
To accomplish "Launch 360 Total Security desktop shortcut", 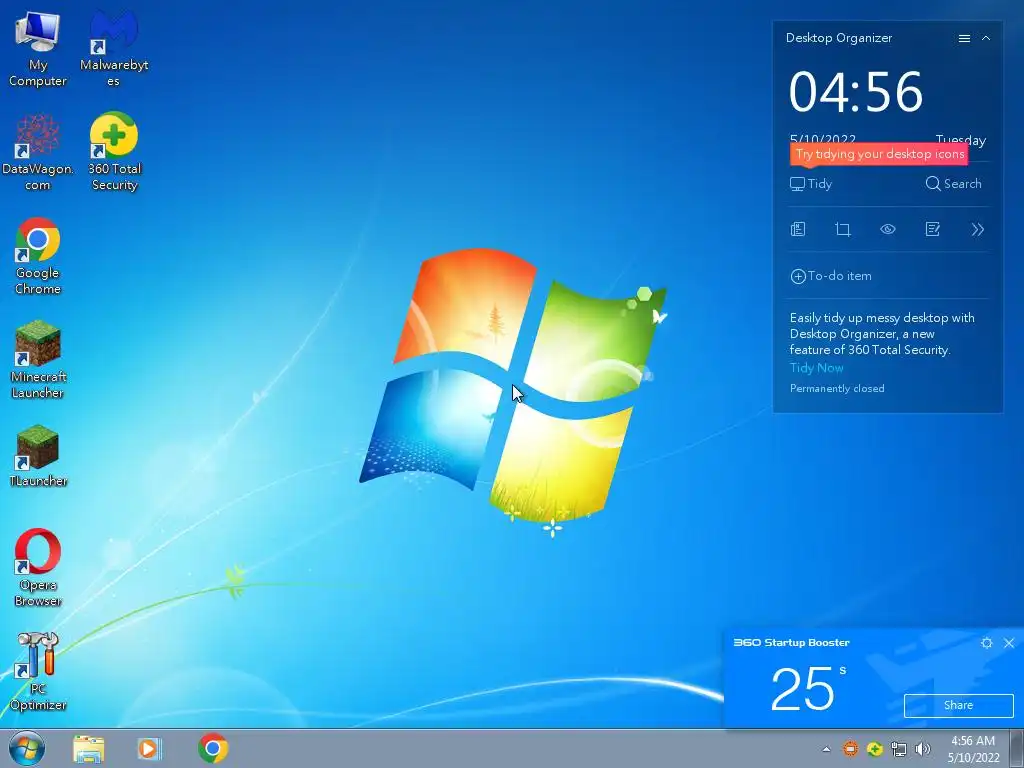I will [x=114, y=153].
